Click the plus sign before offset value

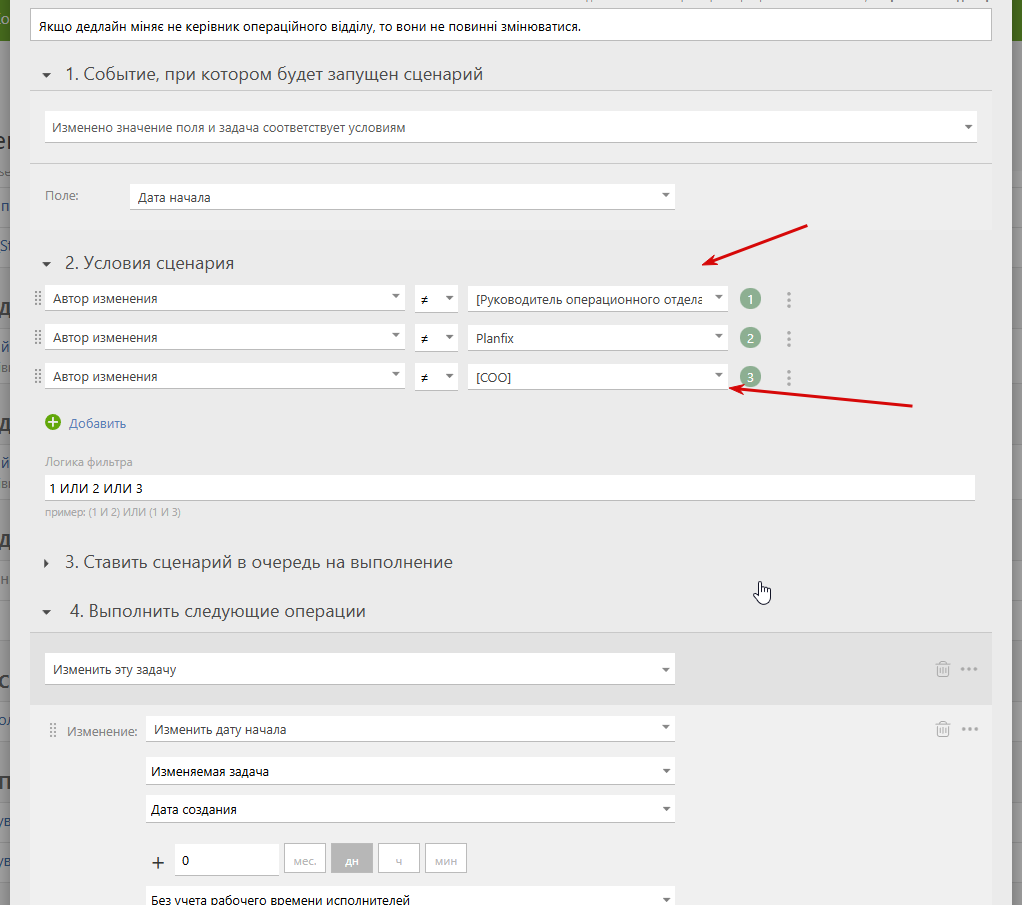click(x=158, y=863)
